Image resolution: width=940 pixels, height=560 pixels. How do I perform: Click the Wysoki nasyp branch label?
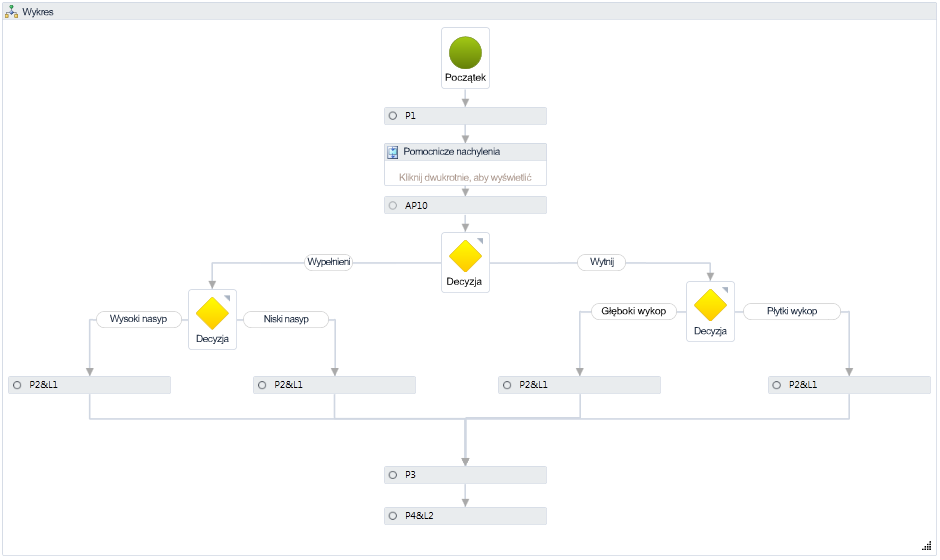[x=138, y=320]
